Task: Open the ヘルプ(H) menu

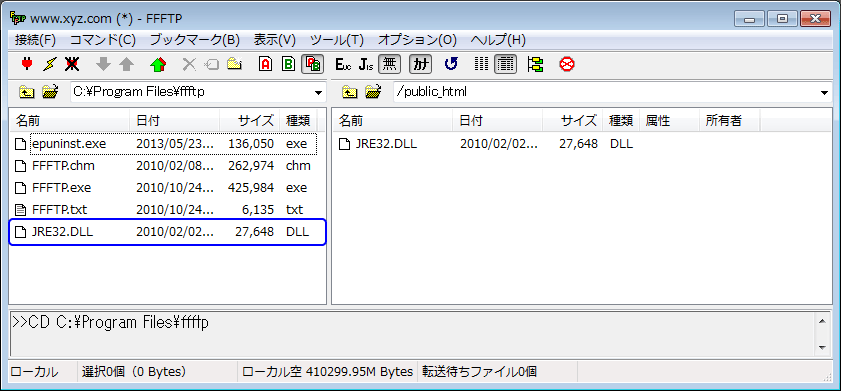Action: [498, 40]
